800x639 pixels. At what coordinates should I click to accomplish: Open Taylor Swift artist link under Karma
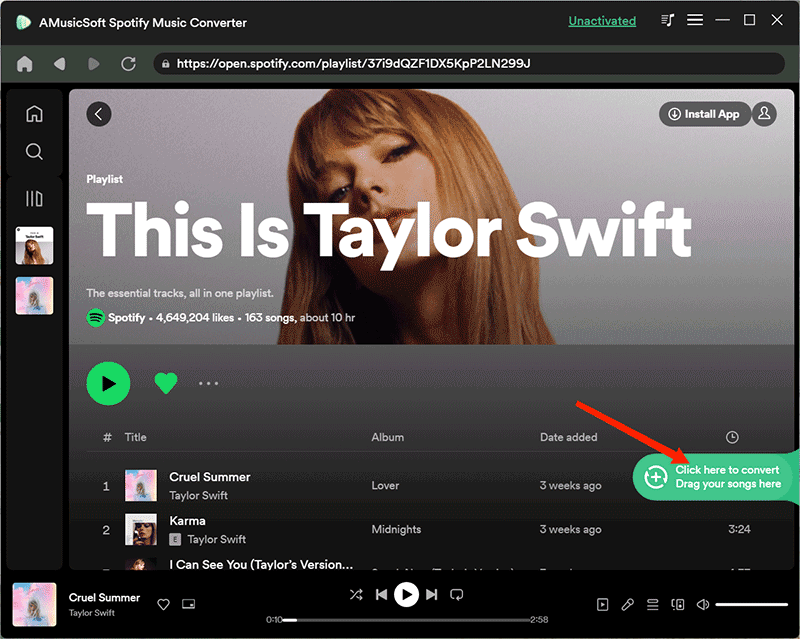(216, 539)
